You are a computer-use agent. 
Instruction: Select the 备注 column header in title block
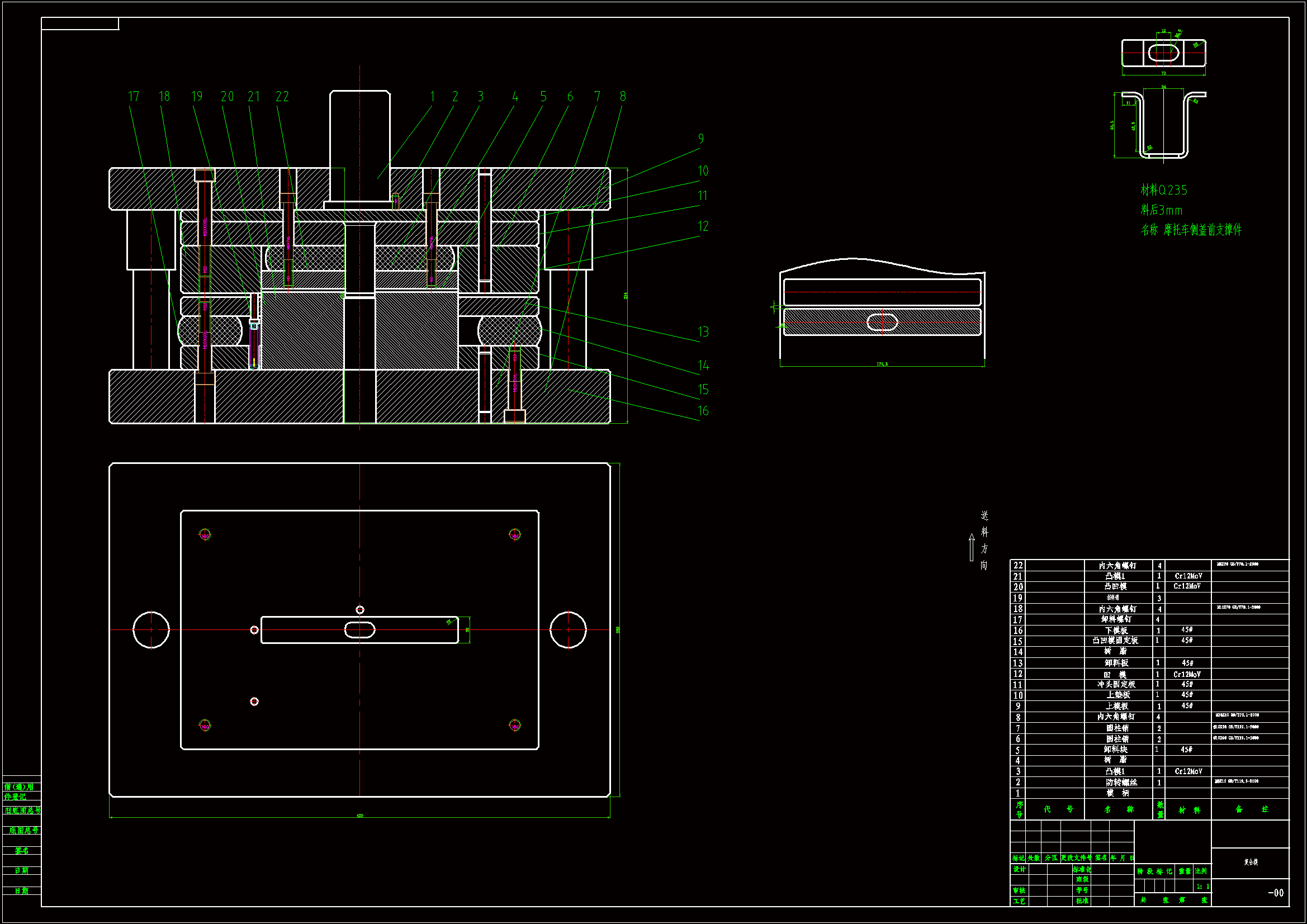point(1251,809)
